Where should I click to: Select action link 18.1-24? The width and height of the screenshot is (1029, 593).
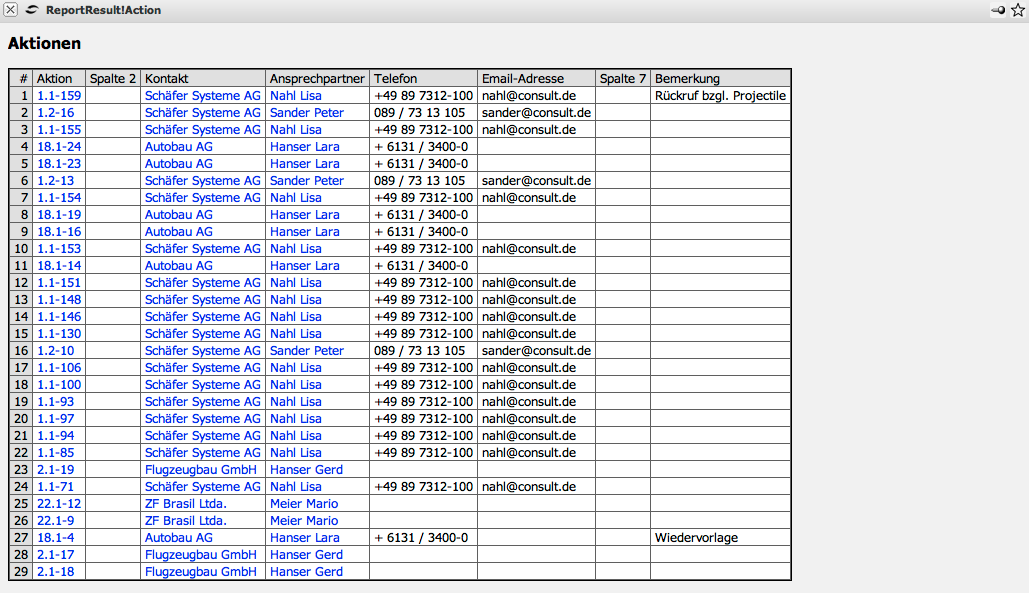(59, 147)
